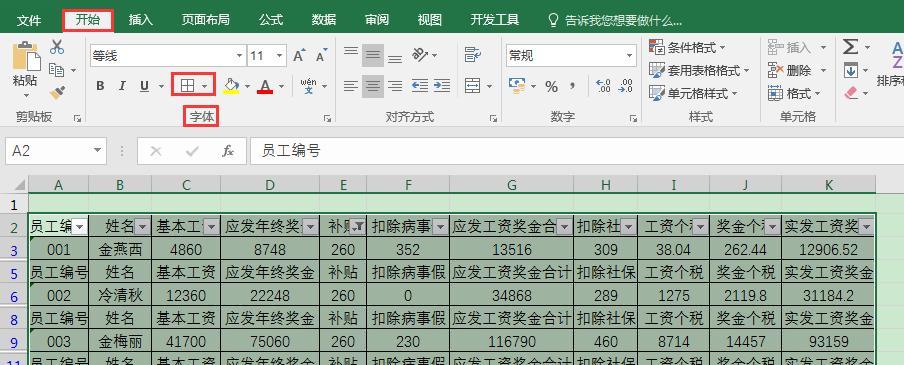Align text left

pyautogui.click(x=351, y=86)
